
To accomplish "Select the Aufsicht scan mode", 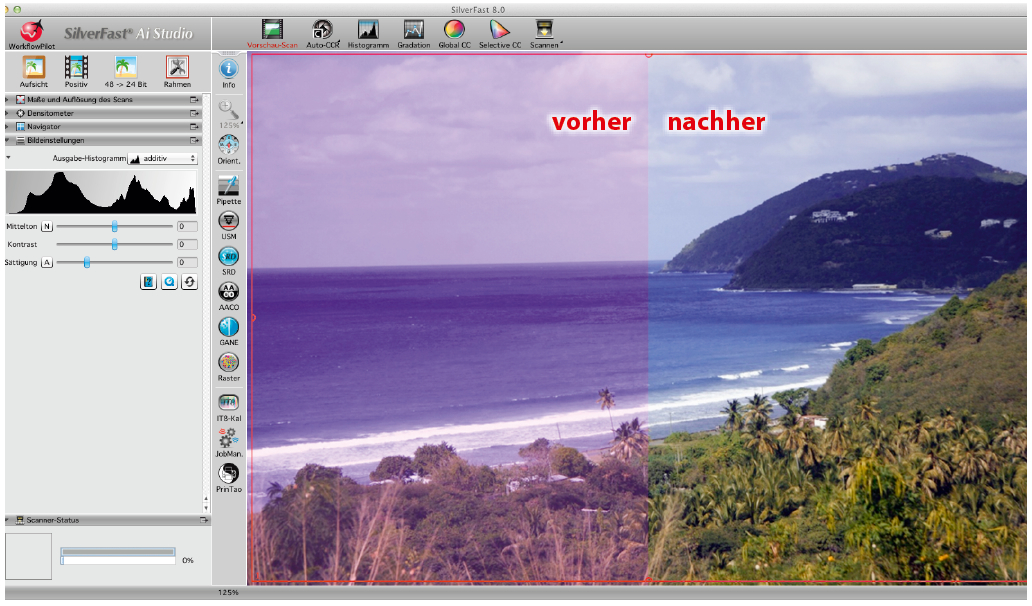I will click(34, 72).
